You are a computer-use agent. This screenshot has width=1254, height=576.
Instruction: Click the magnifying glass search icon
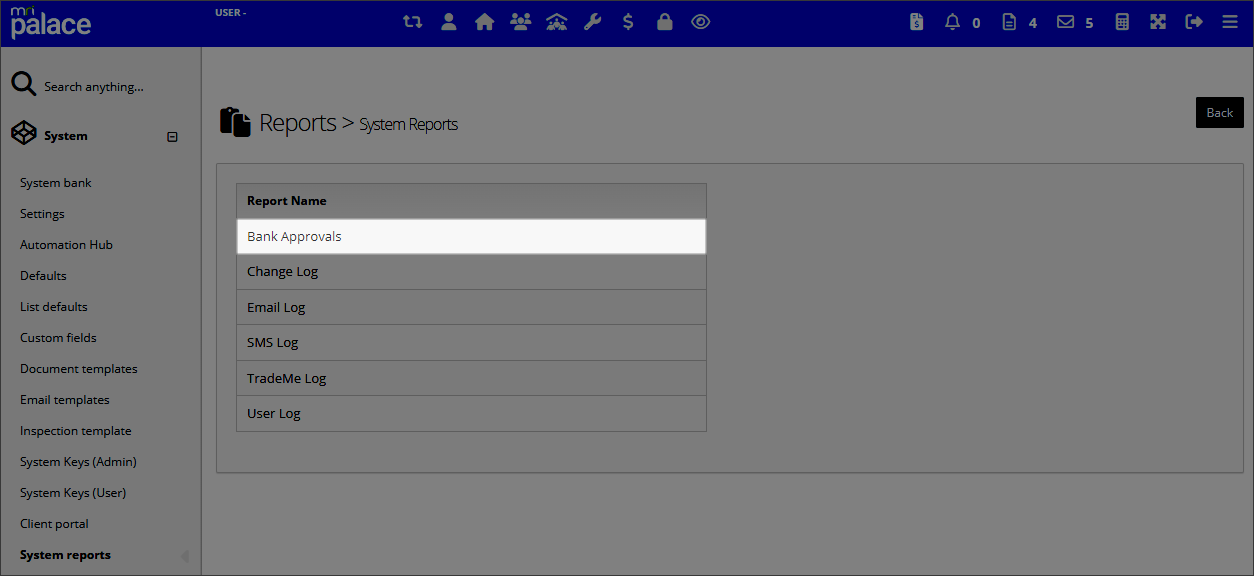(x=23, y=85)
